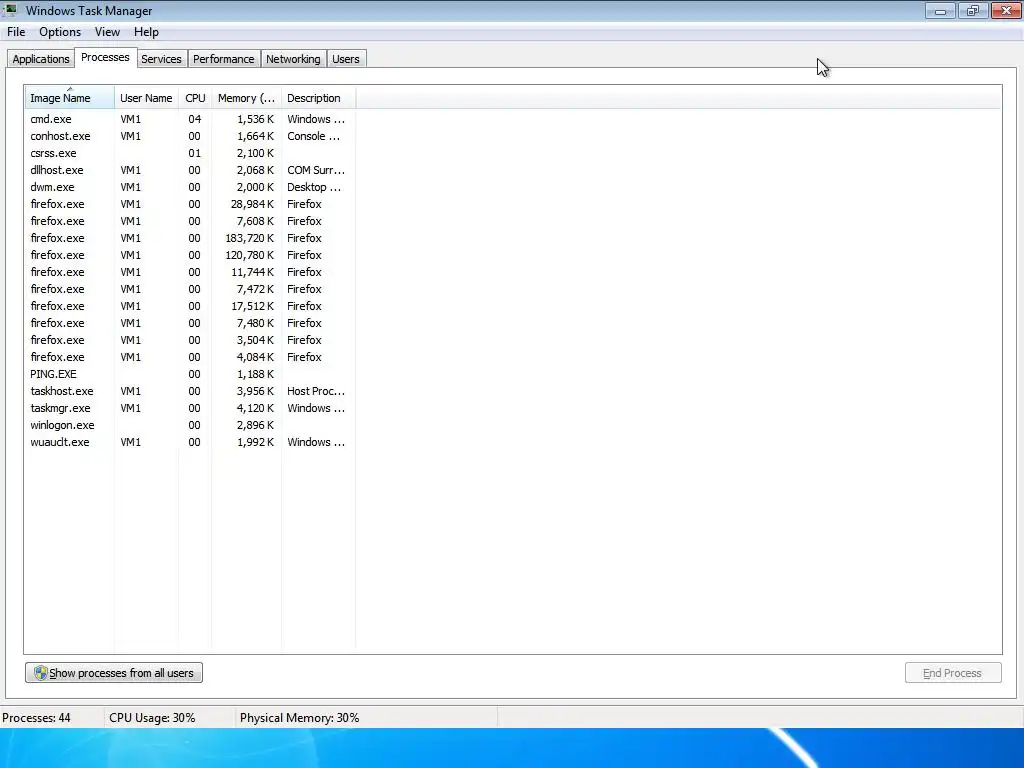
Task: Select firefox.exe using 183,720 K
Action: pyautogui.click(x=189, y=238)
